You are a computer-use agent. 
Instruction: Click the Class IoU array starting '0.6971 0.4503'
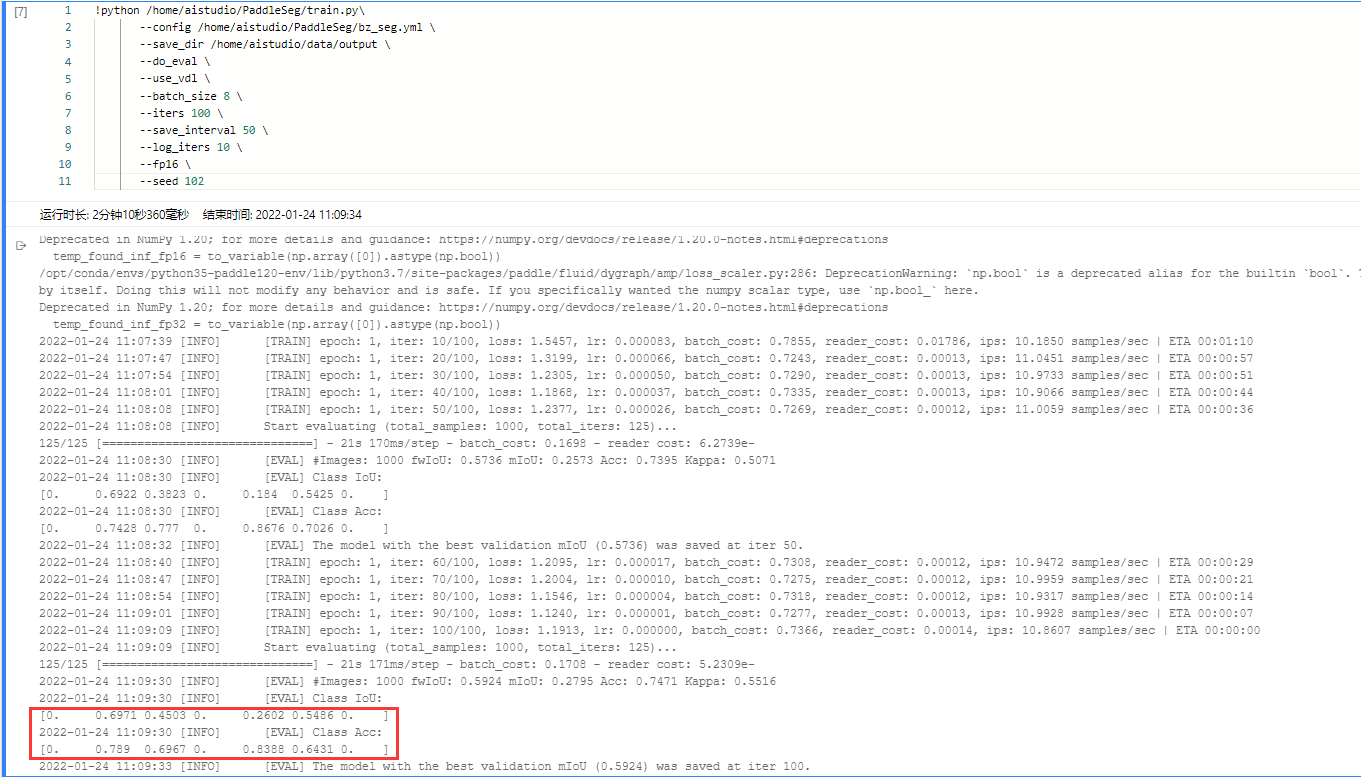tap(214, 715)
